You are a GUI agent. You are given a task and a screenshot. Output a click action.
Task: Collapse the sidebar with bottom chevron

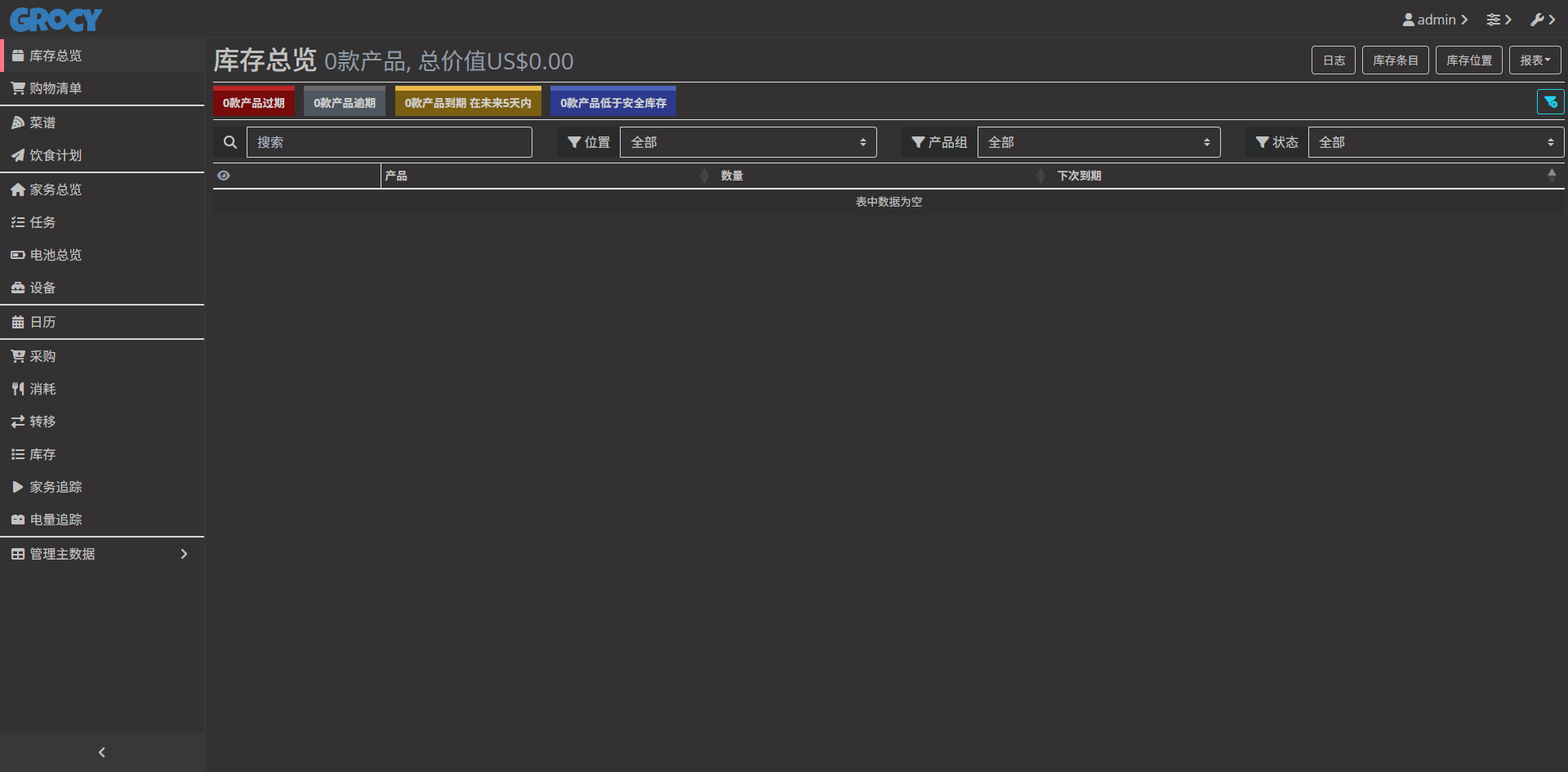point(102,752)
